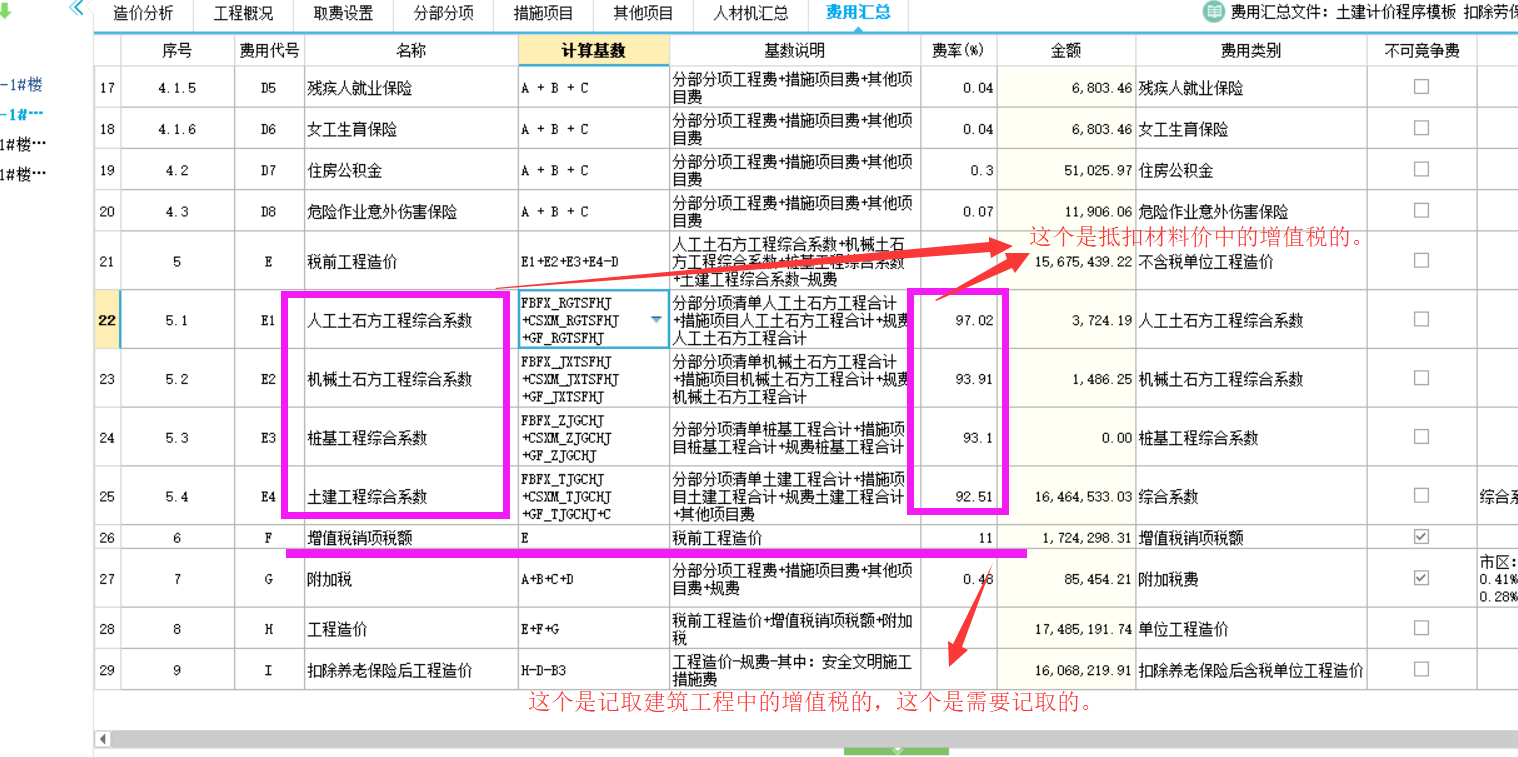1518x757 pixels.
Task: Click the 费率(%) column header
Action: [x=958, y=50]
